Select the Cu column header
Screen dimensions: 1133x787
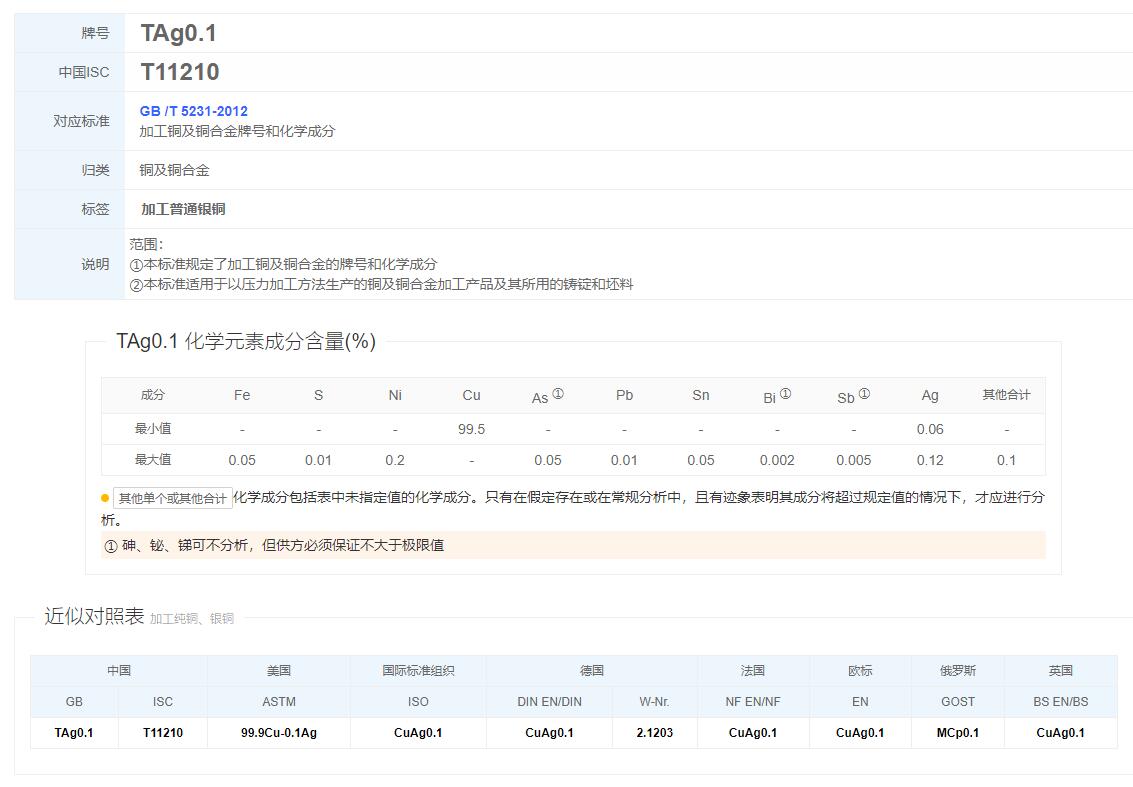471,395
